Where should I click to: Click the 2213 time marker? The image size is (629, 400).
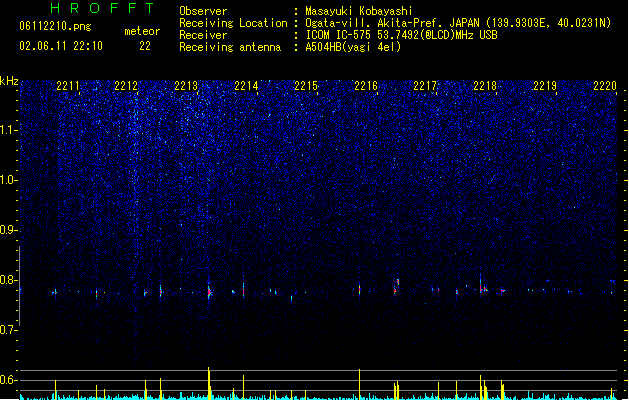pos(186,86)
